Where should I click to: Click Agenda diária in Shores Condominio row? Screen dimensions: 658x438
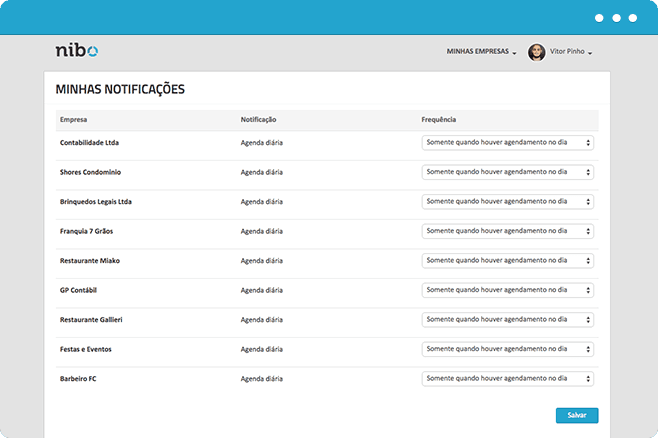pyautogui.click(x=261, y=172)
